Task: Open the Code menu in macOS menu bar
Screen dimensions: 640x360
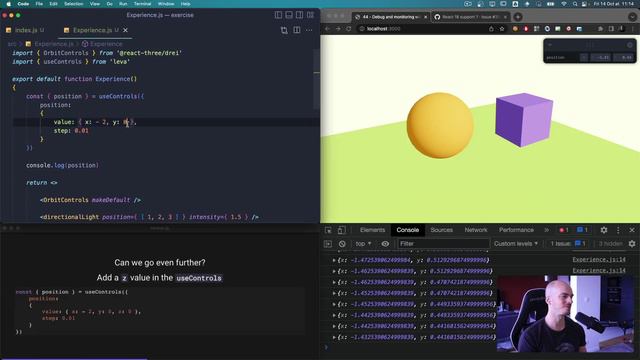Action: (23, 4)
